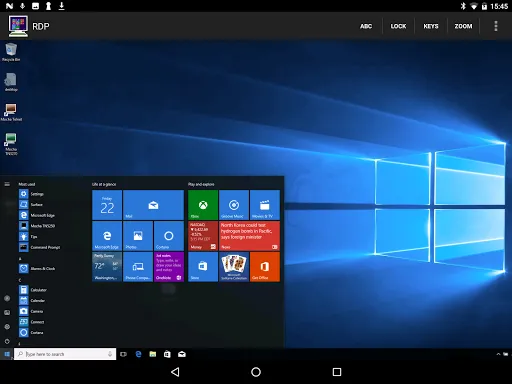
Task: Open the Photos tile
Action: (138, 236)
